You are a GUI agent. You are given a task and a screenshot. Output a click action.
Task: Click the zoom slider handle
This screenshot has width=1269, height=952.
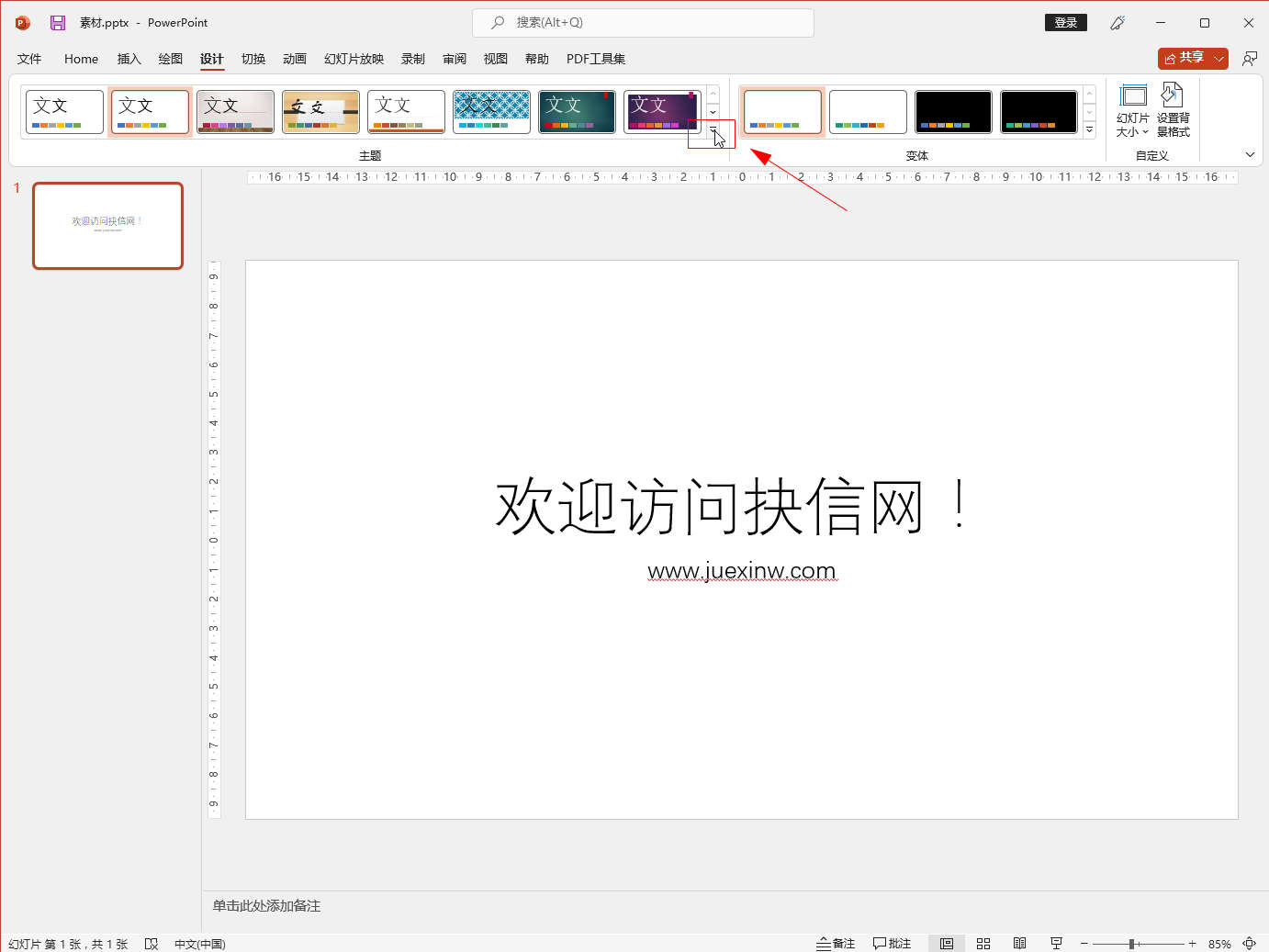coord(1133,944)
